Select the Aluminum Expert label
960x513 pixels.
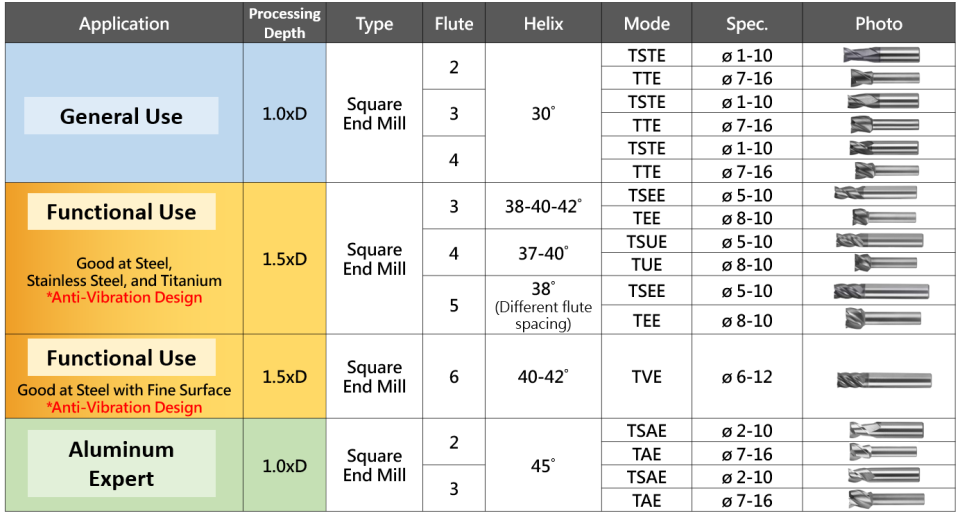(121, 464)
